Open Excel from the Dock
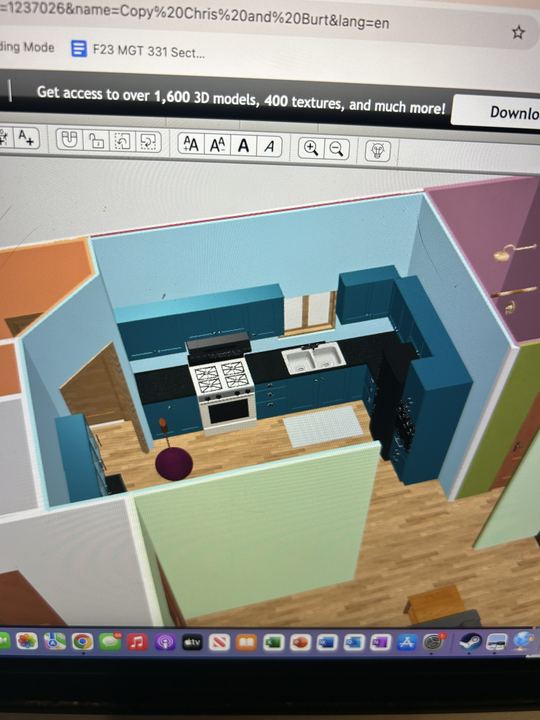The height and width of the screenshot is (720, 540). click(274, 643)
